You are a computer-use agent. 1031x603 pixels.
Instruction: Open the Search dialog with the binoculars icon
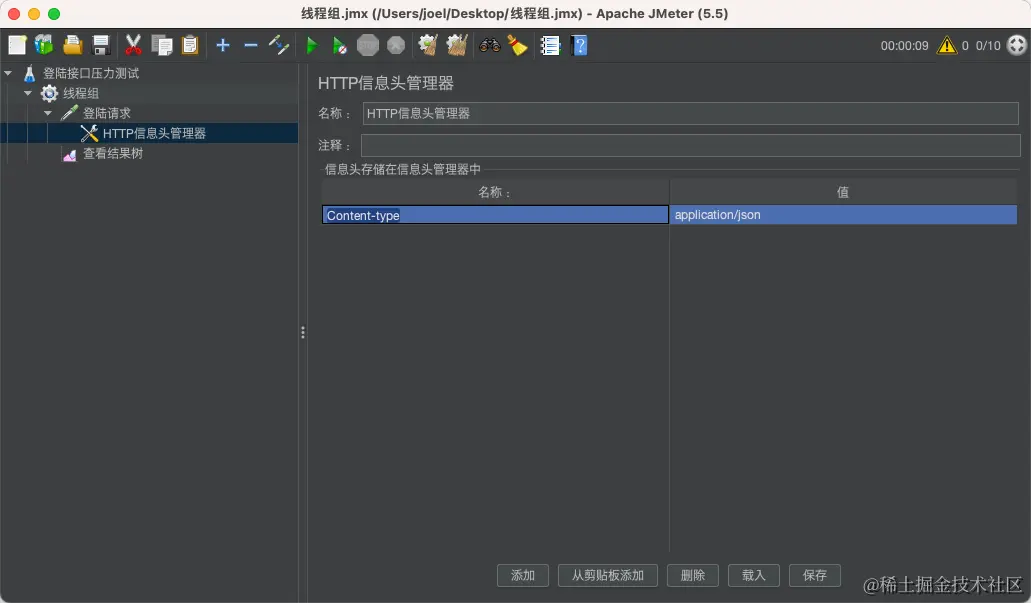tap(489, 45)
